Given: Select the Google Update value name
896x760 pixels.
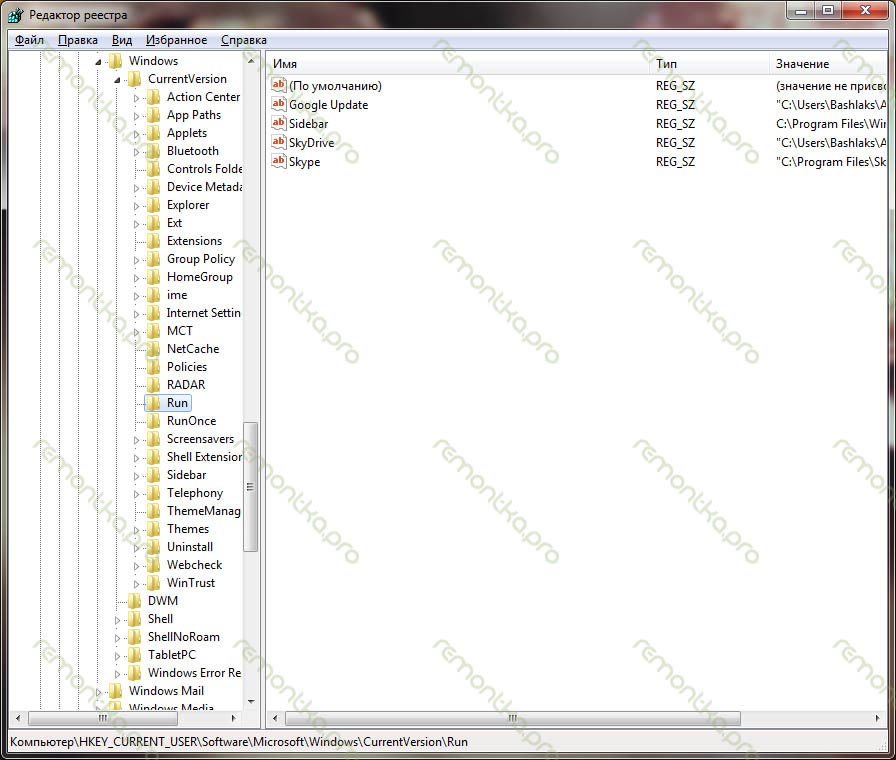Looking at the screenshot, I should click(329, 105).
